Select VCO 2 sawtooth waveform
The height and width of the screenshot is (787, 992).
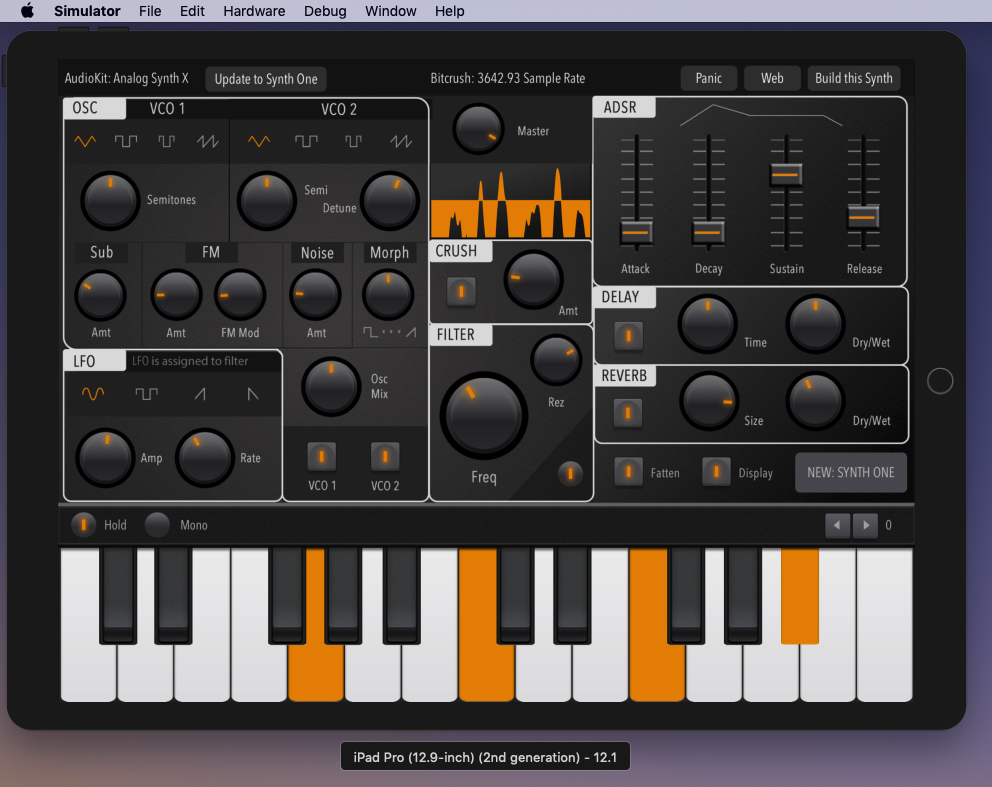401,140
